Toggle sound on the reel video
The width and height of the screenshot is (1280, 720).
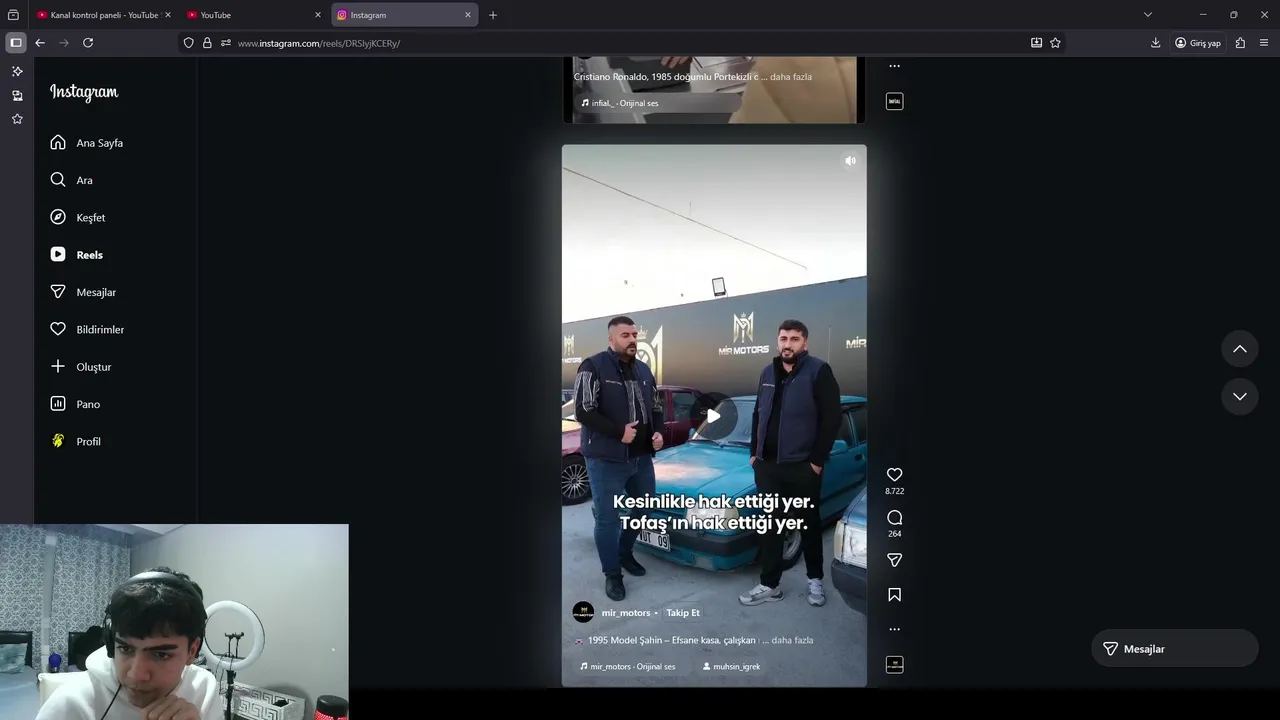[x=850, y=161]
